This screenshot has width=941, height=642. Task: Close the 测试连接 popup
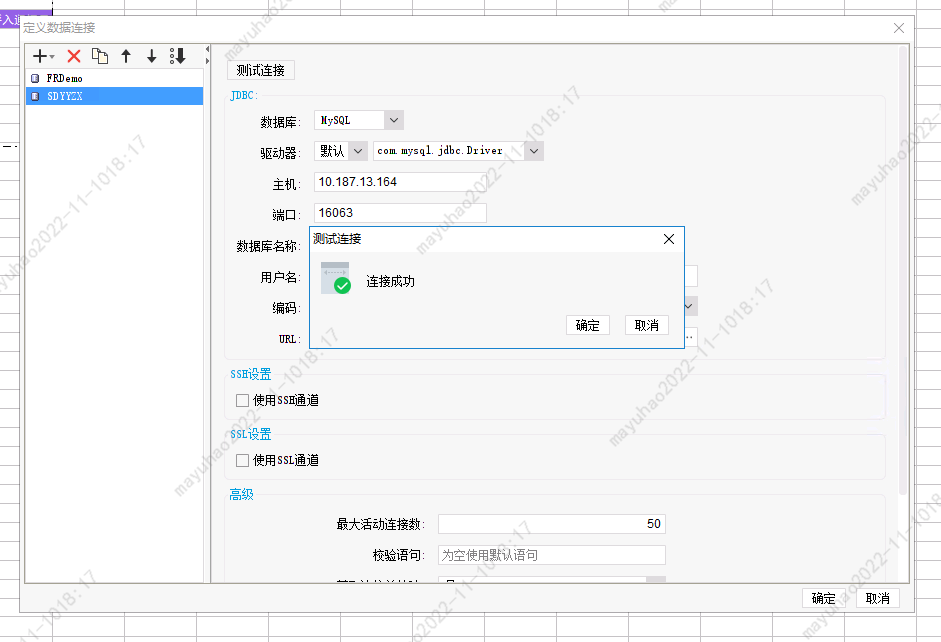669,239
